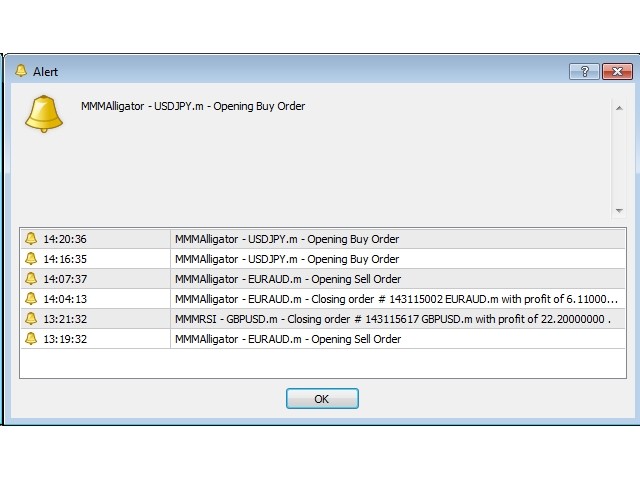Select EURAUD.m Opening Sell Order message at 13:19:32
This screenshot has height=480, width=640.
(x=288, y=339)
